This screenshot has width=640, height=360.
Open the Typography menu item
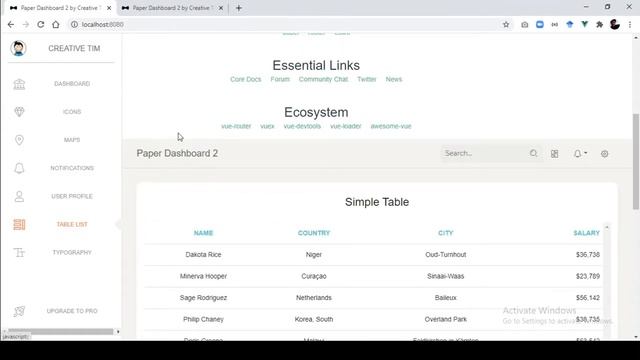[x=72, y=253]
